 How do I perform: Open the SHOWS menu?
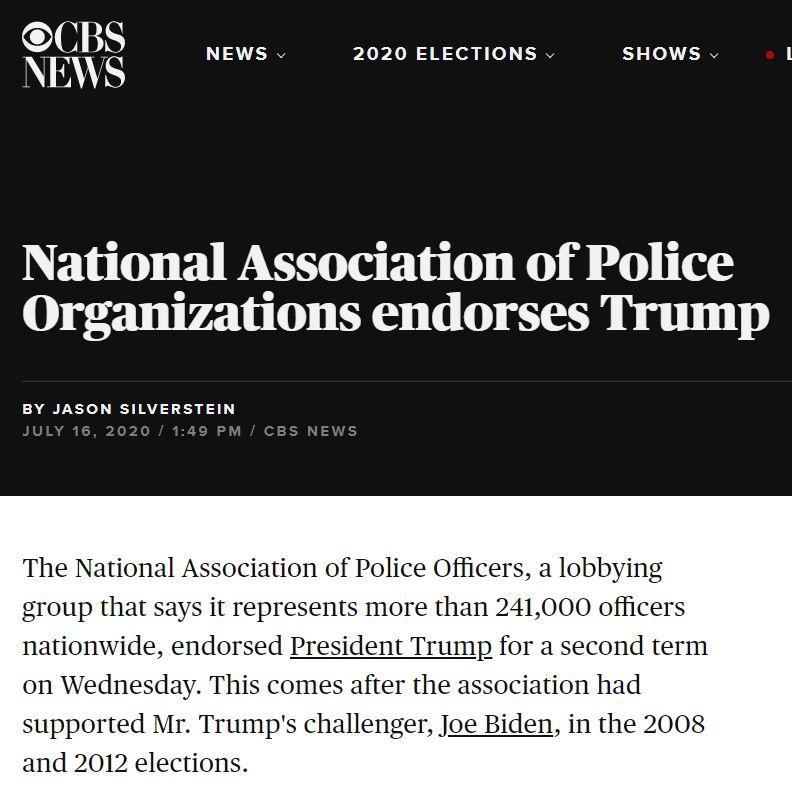pos(662,54)
